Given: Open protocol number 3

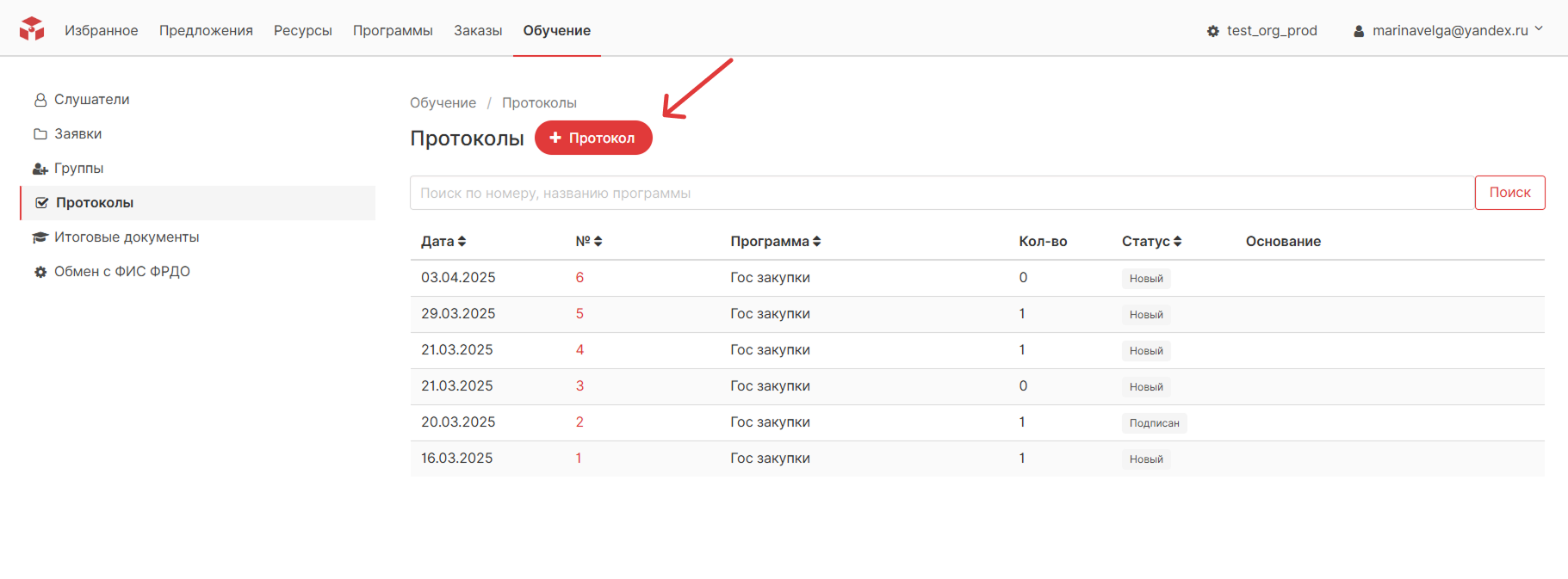Looking at the screenshot, I should (x=579, y=385).
